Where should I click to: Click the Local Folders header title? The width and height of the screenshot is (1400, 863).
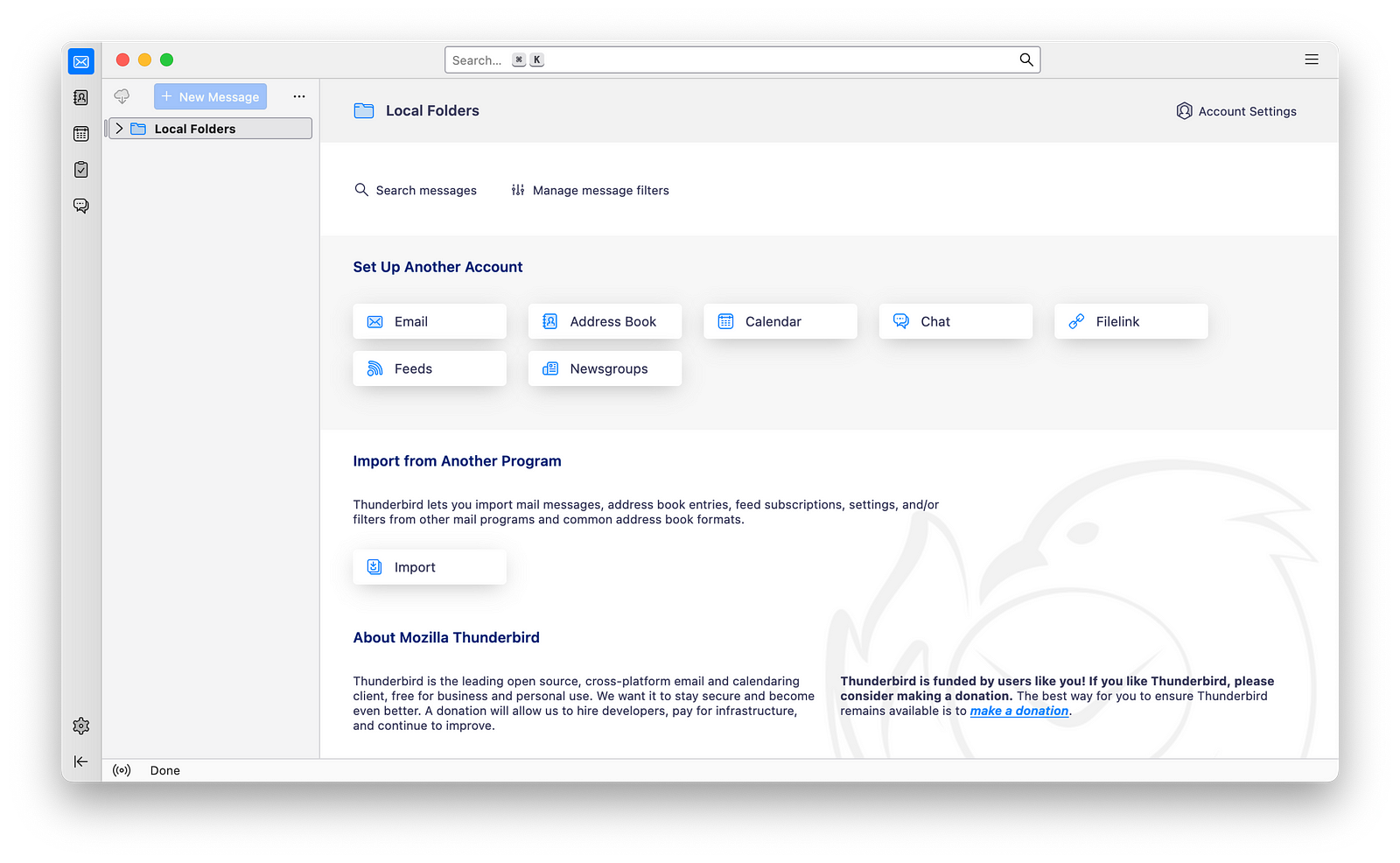pyautogui.click(x=432, y=110)
